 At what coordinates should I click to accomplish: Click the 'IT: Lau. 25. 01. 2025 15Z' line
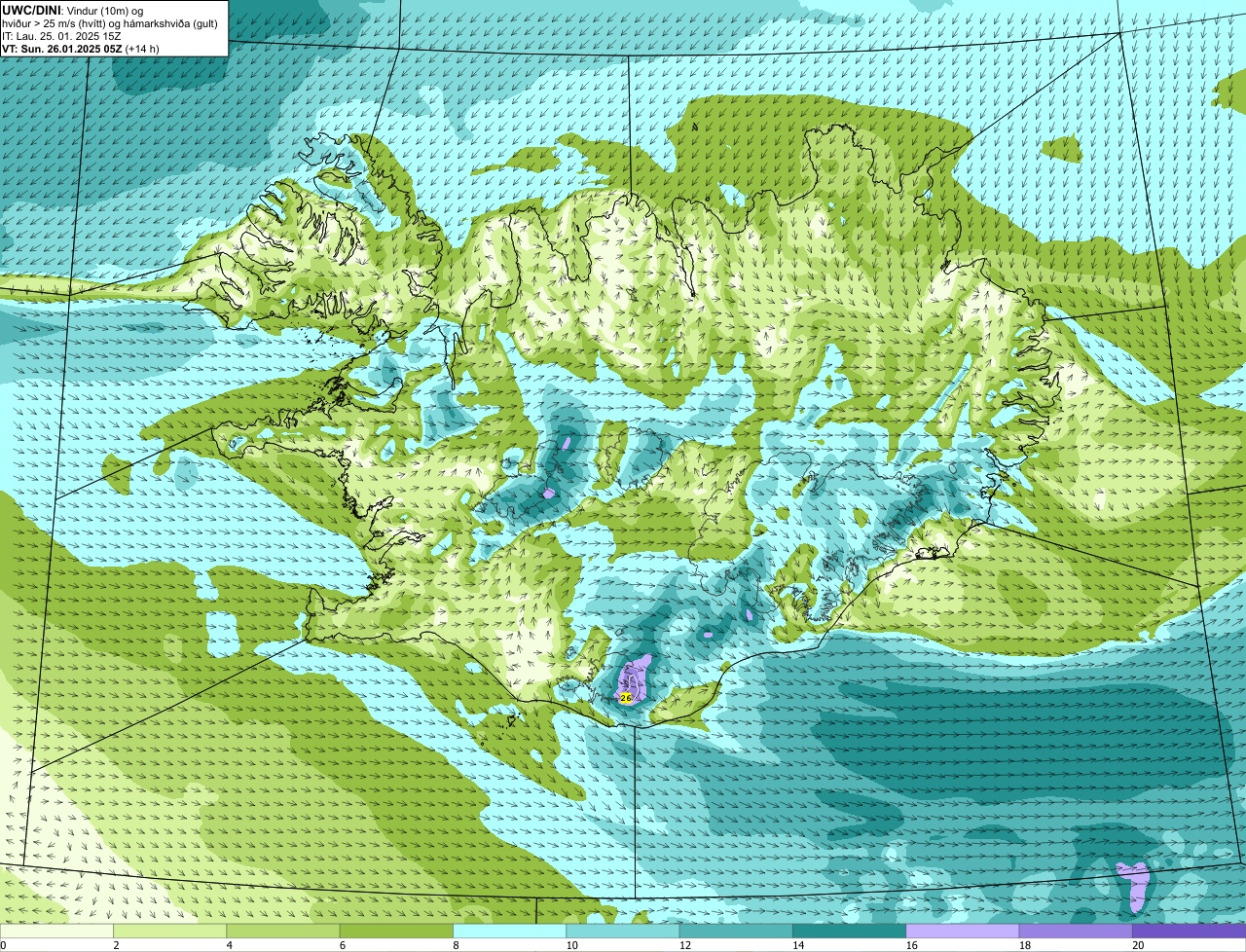(x=61, y=36)
